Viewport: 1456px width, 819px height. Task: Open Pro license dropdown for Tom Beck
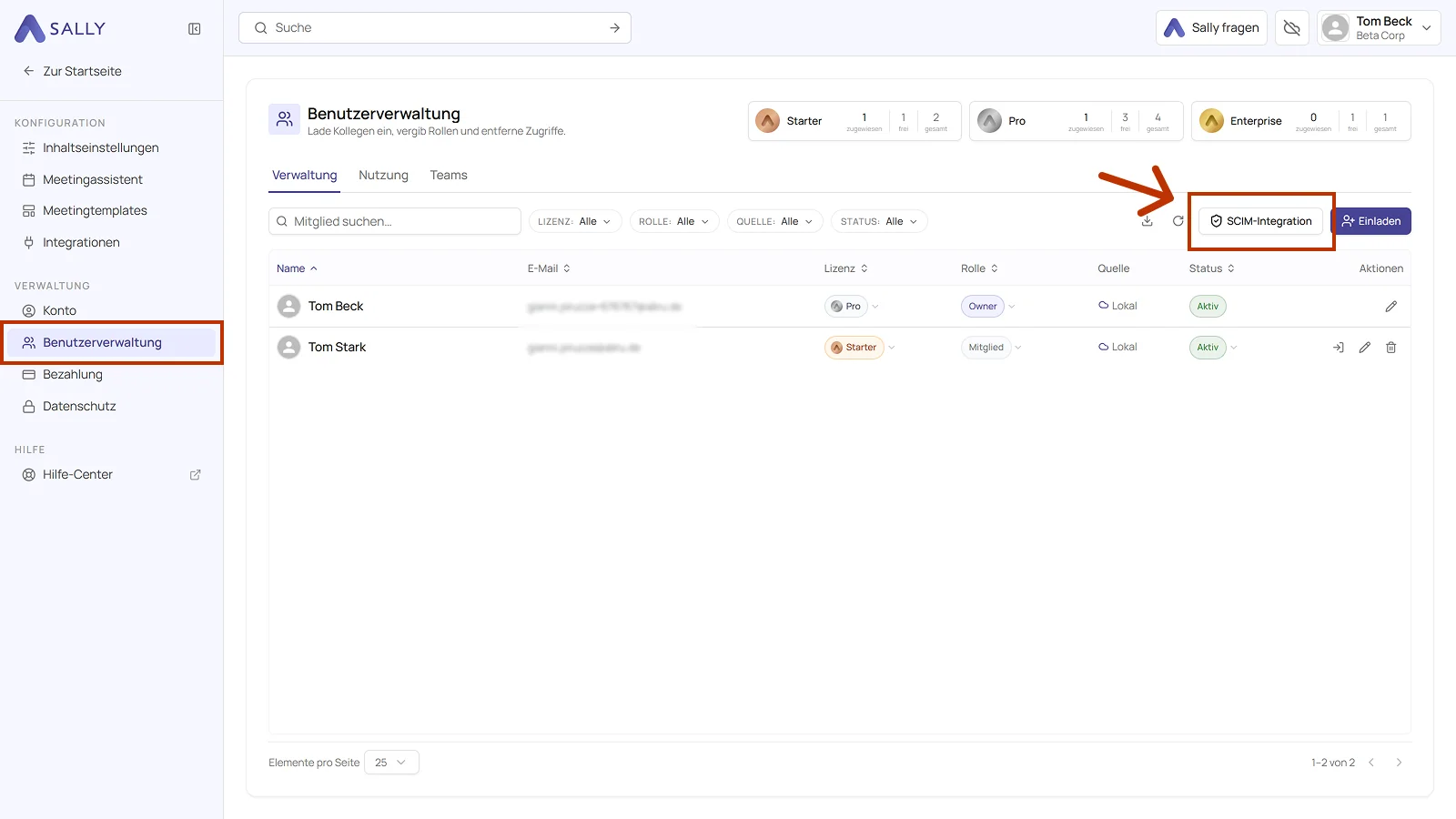point(852,307)
